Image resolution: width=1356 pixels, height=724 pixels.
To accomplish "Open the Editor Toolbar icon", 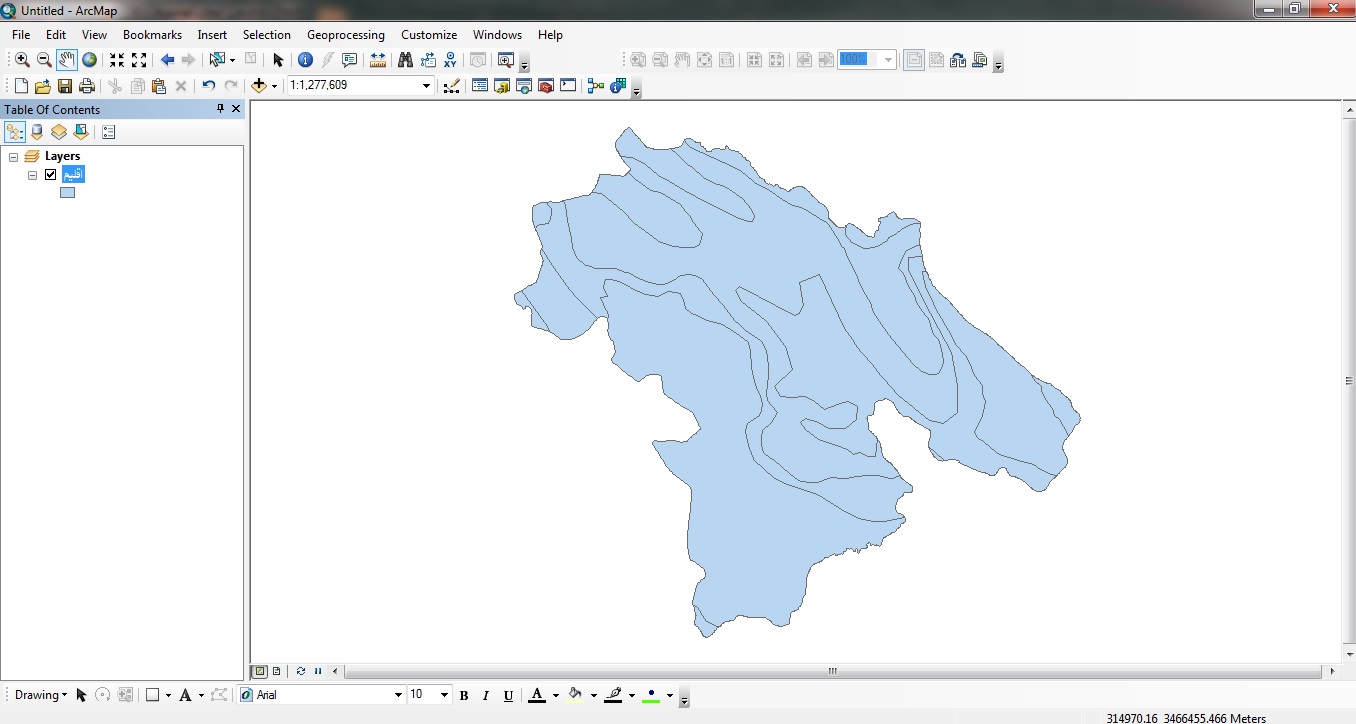I will pyautogui.click(x=452, y=86).
